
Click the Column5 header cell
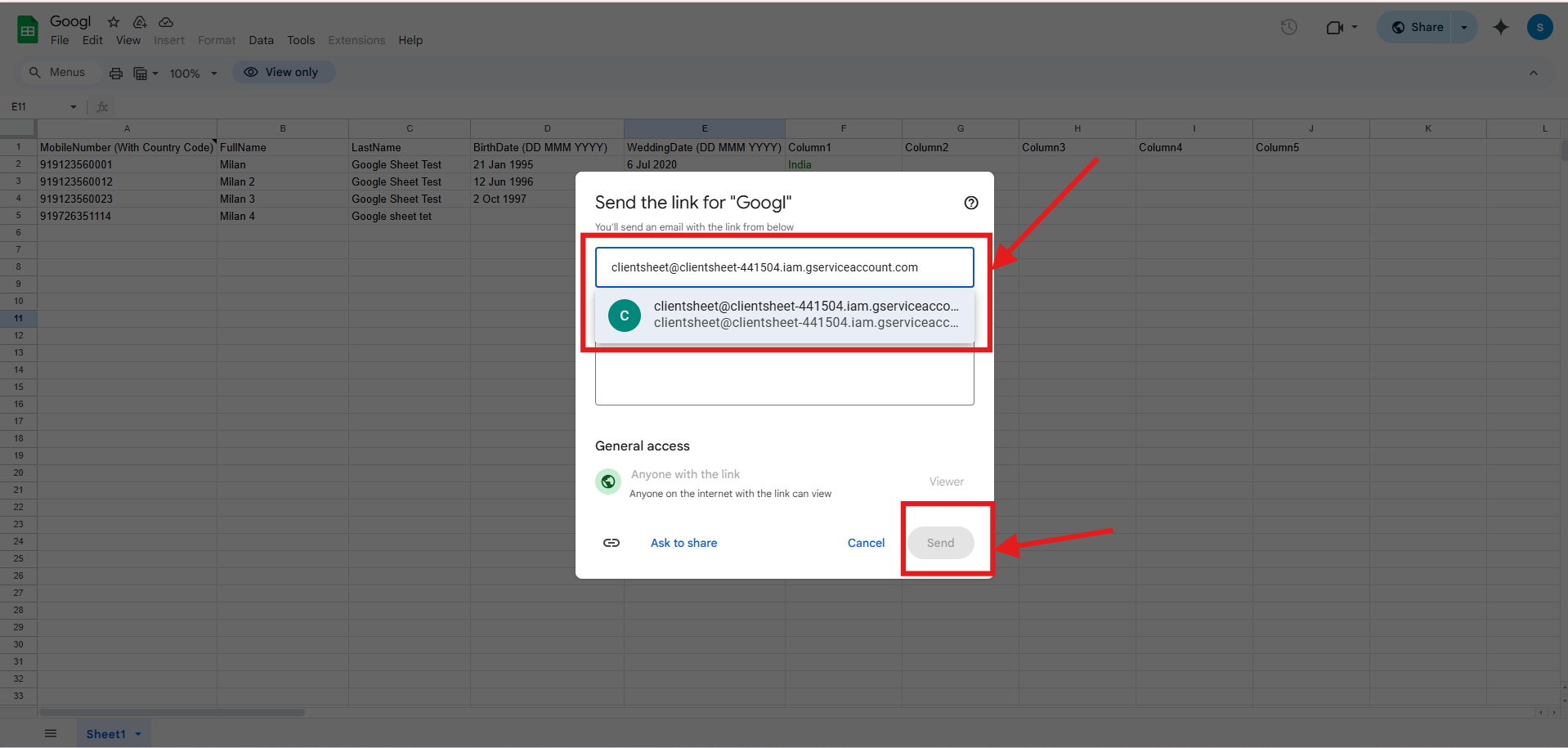coord(1311,147)
